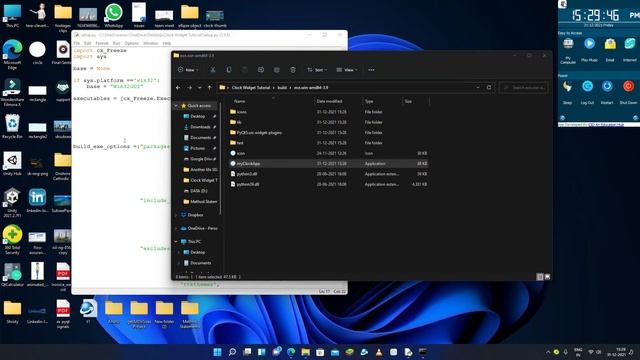Screen dimensions: 640x360
Task: Open address bar history dropdown chevron
Action: point(478,87)
